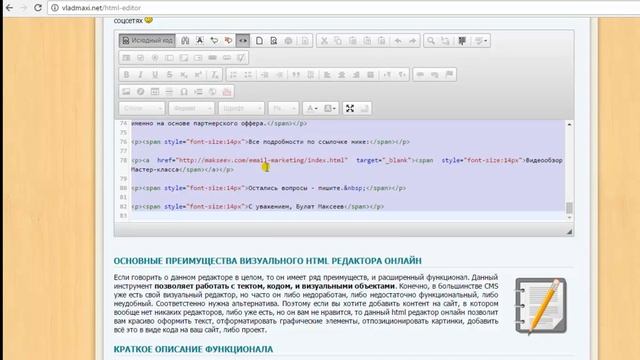The height and width of the screenshot is (360, 640).
Task: Open the text color picker
Action: click(312, 108)
